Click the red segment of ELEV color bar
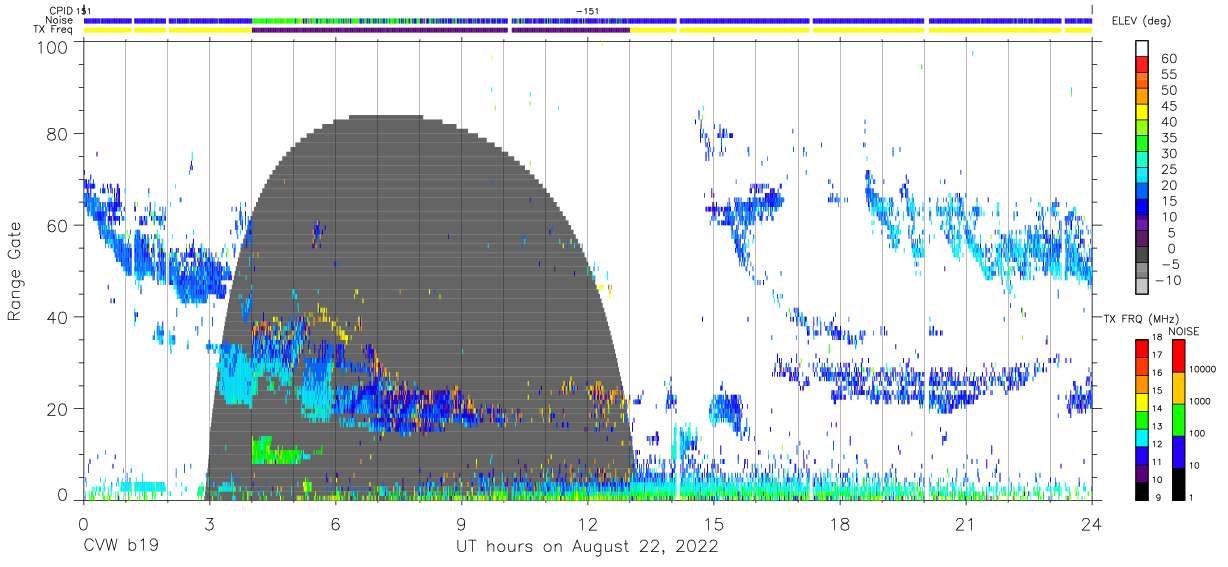The width and height of the screenshot is (1228, 567). tap(1142, 64)
